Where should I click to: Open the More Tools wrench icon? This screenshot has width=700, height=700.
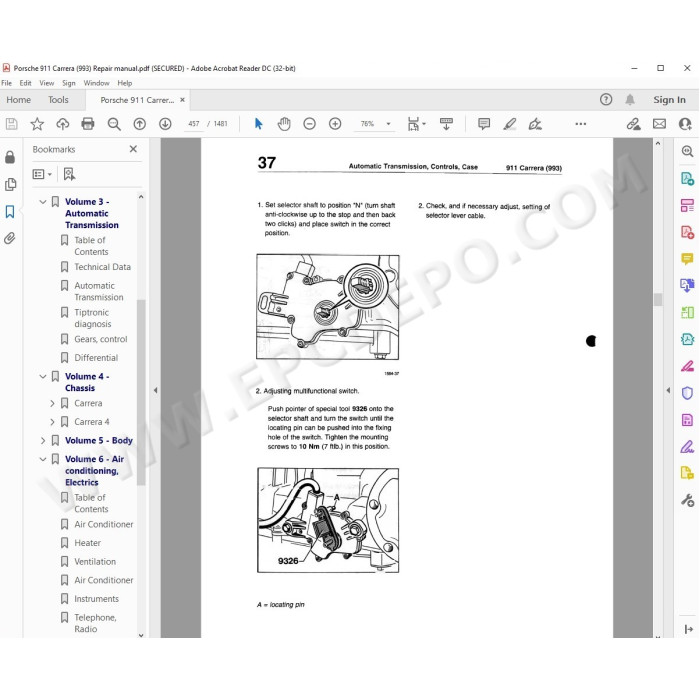pos(687,500)
